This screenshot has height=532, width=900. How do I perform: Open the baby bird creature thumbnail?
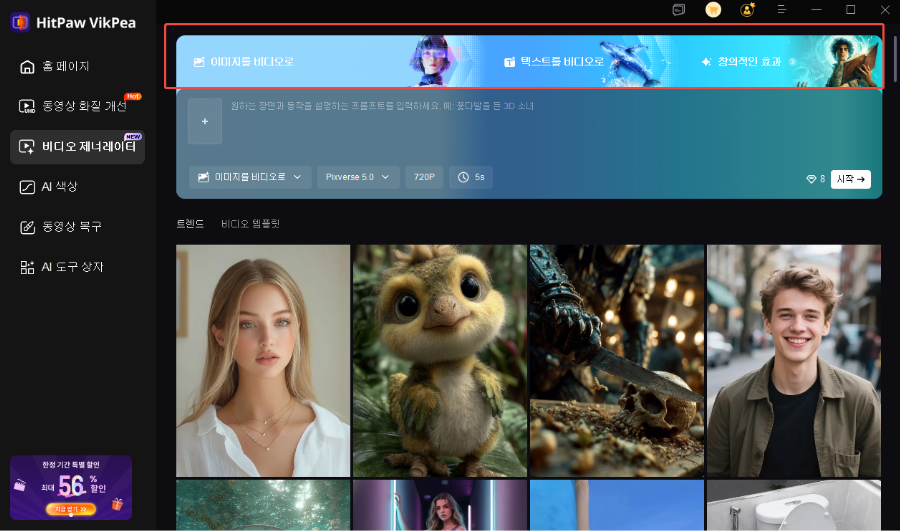[440, 360]
